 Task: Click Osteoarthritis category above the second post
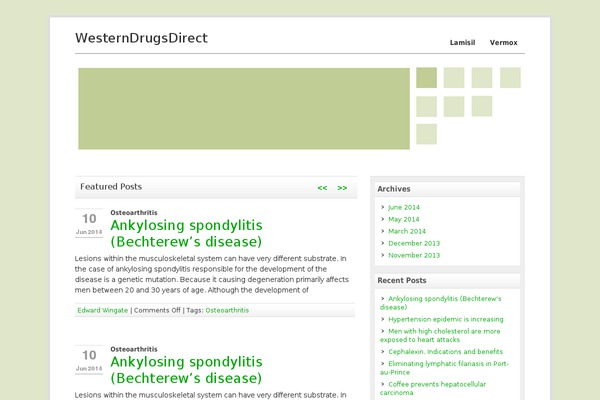134,349
